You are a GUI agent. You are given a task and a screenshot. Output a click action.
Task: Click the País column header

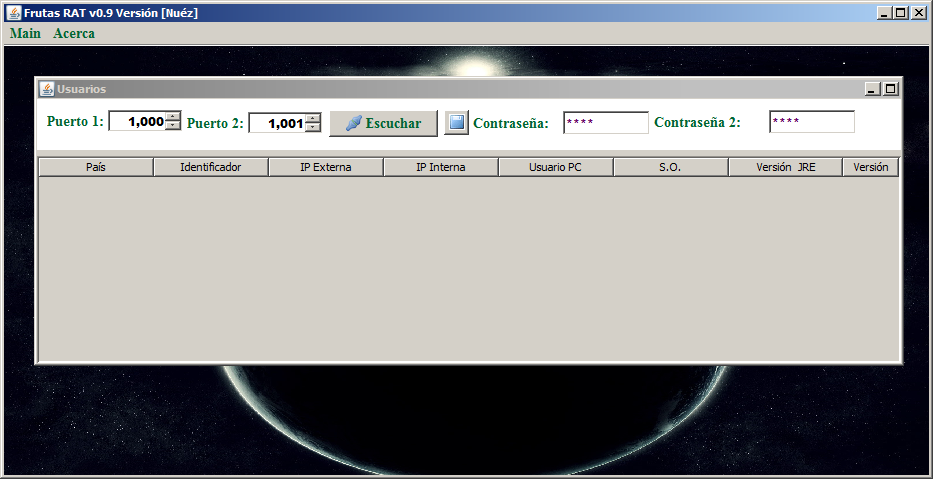(x=96, y=167)
